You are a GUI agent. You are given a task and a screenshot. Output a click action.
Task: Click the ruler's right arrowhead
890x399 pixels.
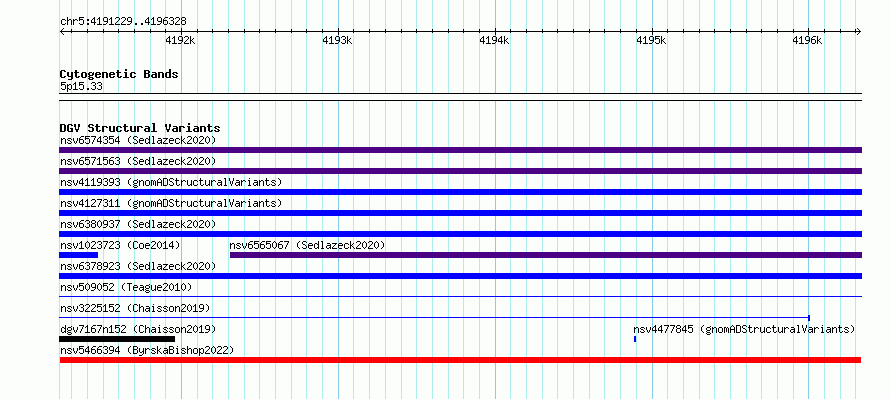point(859,31)
